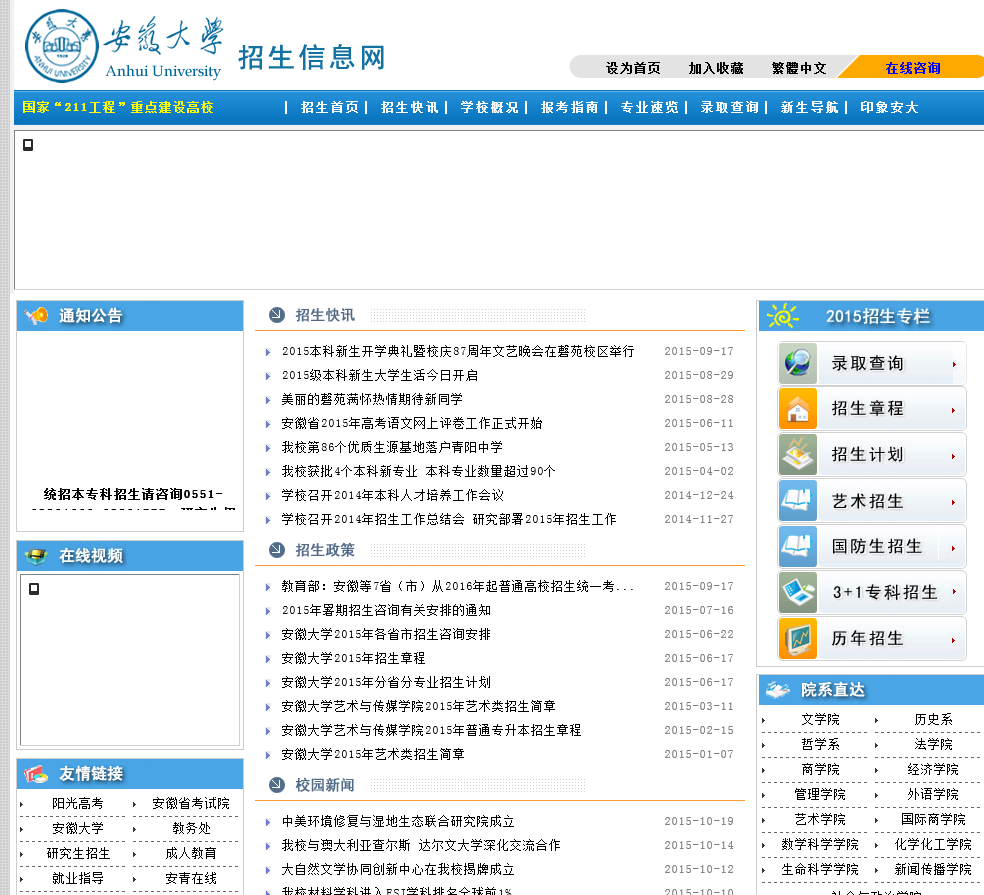Open 印象安大 in the nav bar
The width and height of the screenshot is (984, 895).
click(x=889, y=107)
